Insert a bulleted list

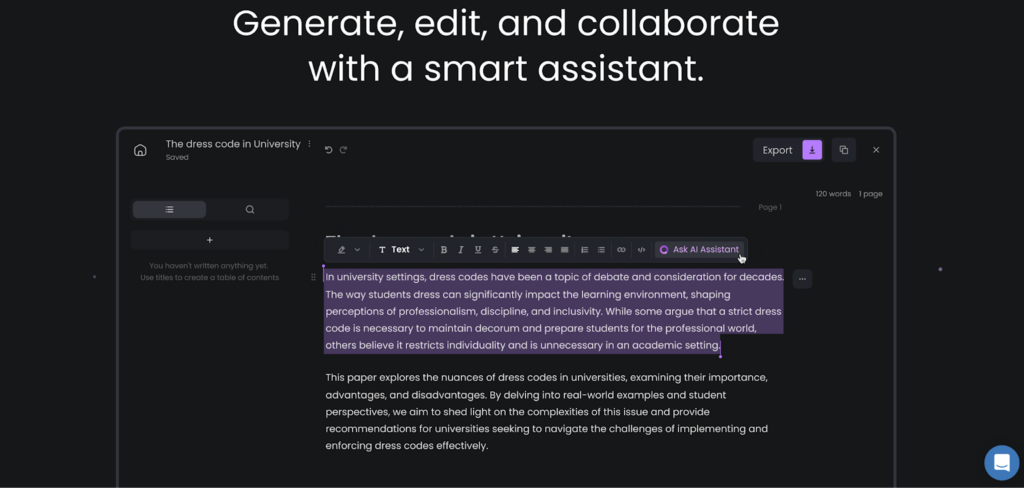point(601,250)
